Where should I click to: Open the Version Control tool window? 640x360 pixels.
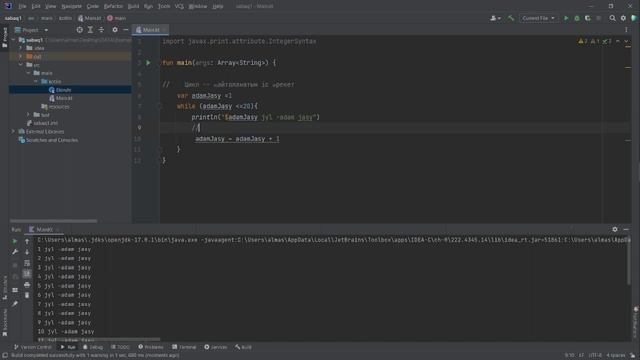coord(33,347)
